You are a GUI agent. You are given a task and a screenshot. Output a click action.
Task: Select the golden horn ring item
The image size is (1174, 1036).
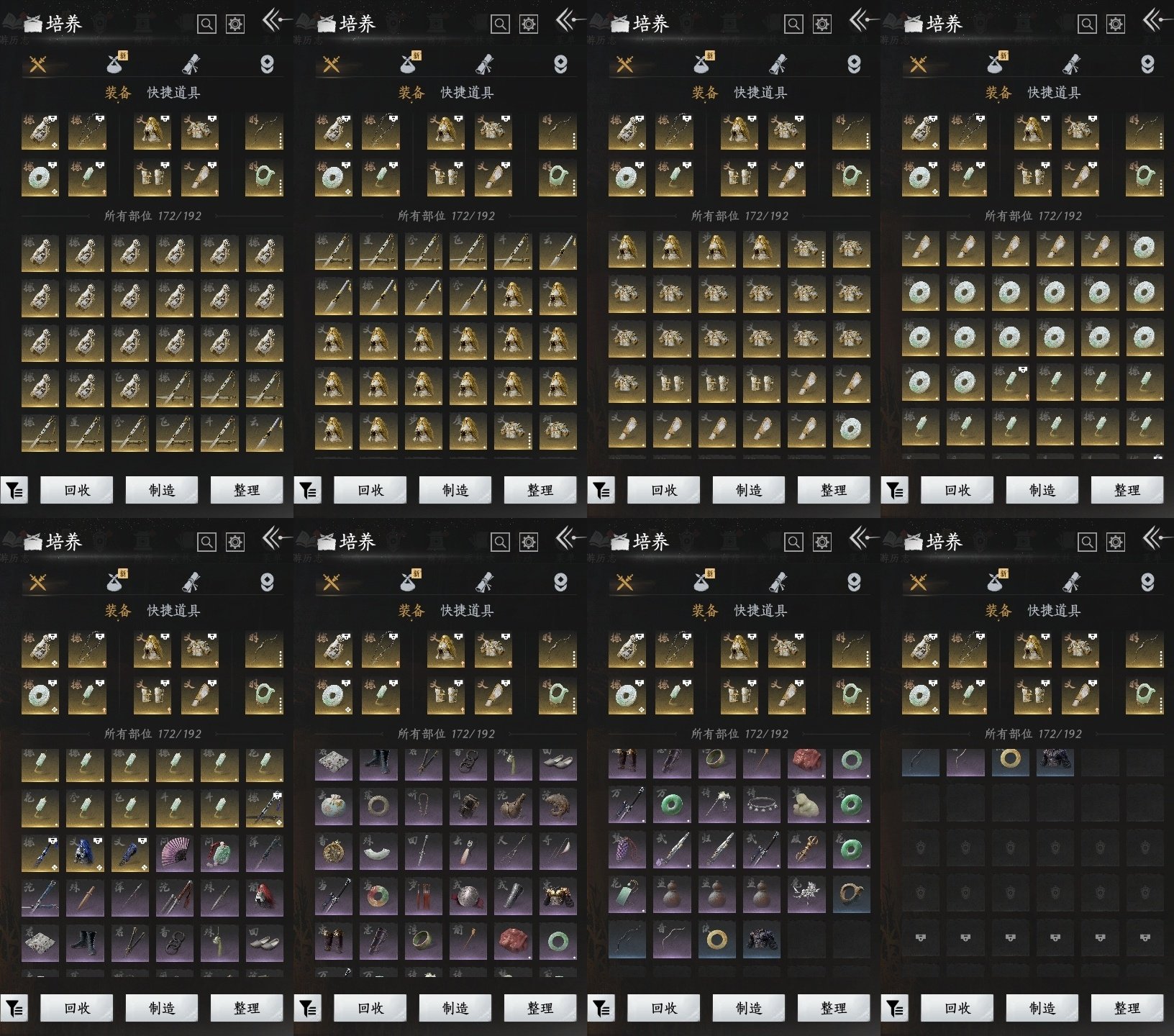tap(852, 894)
